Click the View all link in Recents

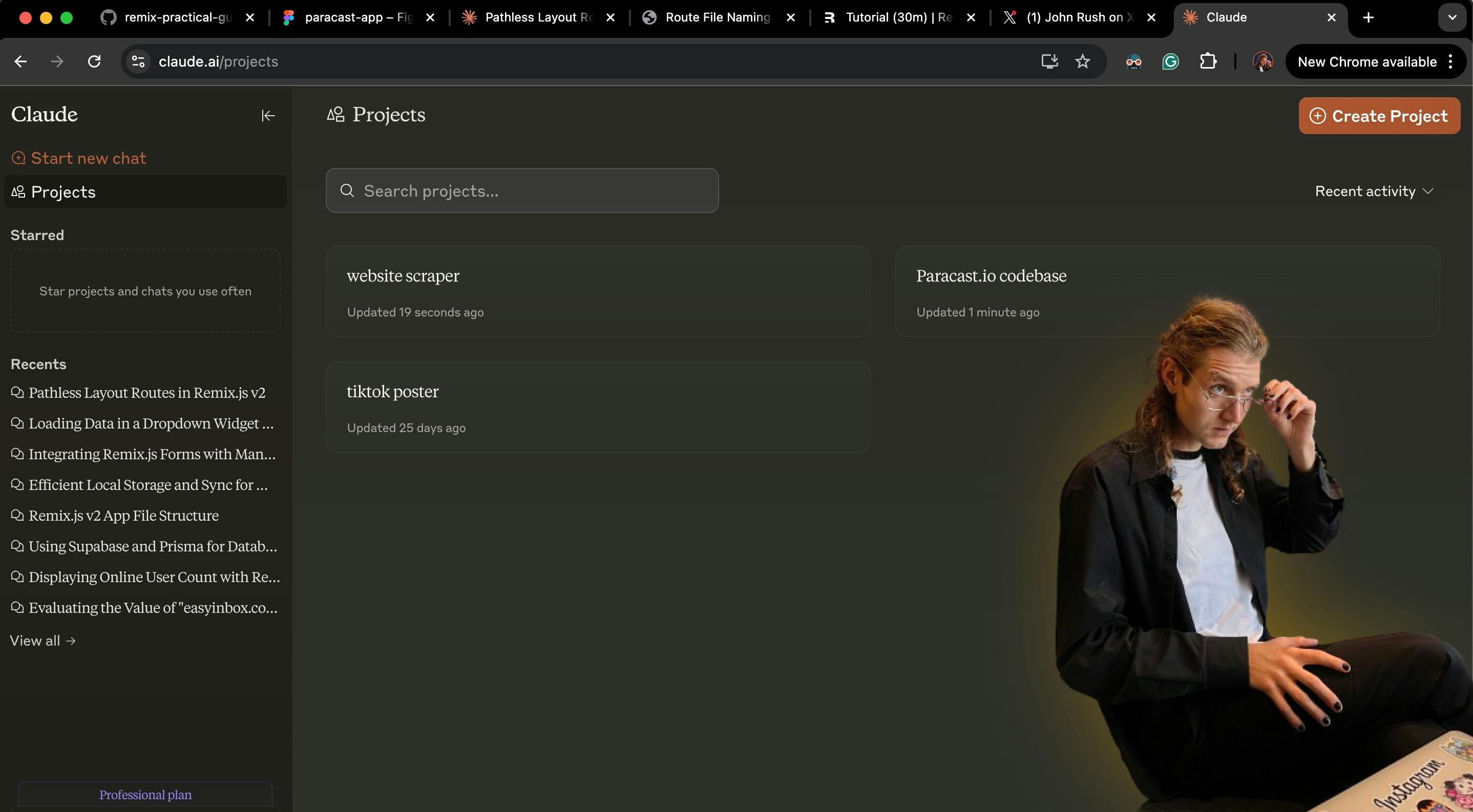42,640
